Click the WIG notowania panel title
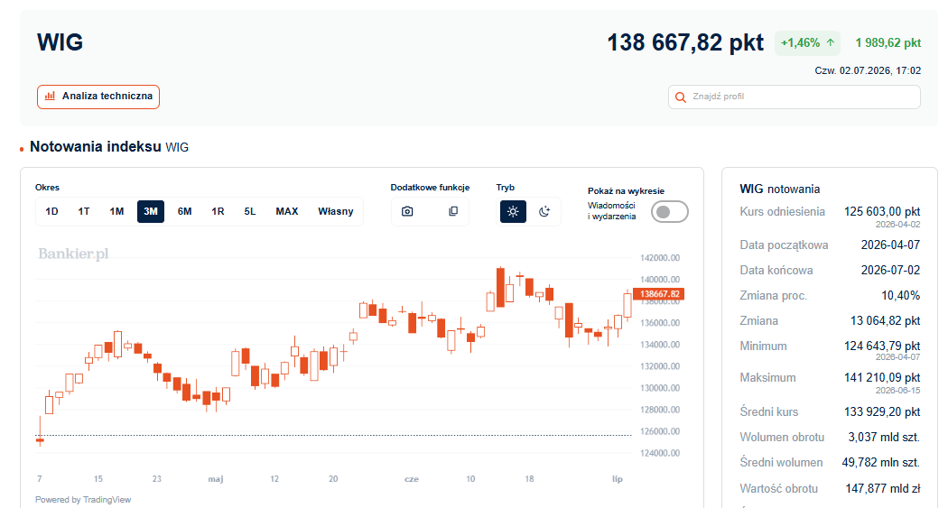948x508 pixels. click(780, 189)
